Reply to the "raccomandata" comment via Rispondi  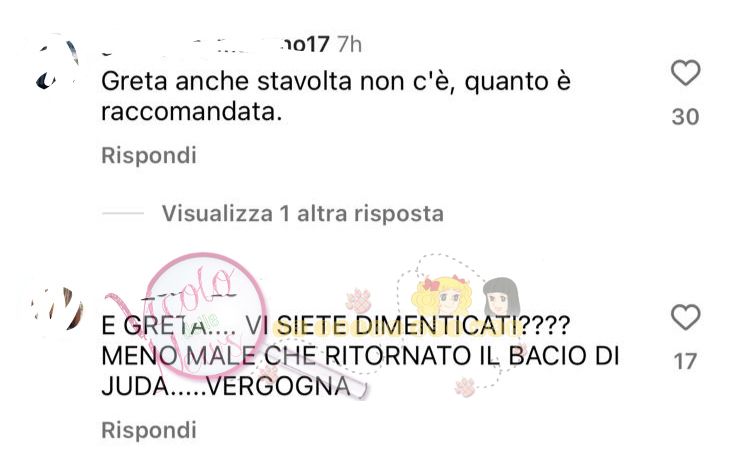click(x=149, y=155)
